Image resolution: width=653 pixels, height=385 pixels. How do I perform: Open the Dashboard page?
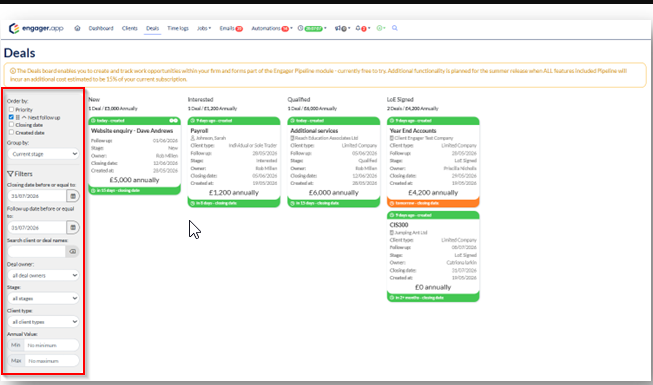(x=101, y=28)
